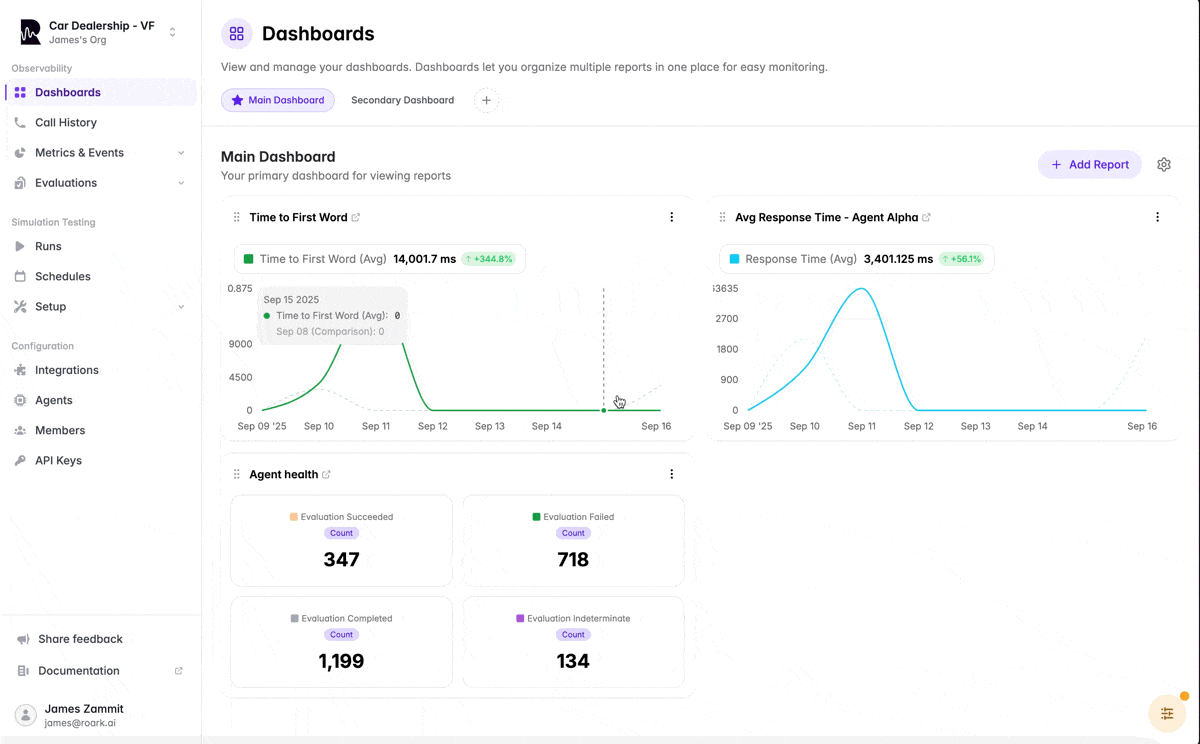The height and width of the screenshot is (744, 1200).
Task: Click the Dashboards grid header icon
Action: [237, 34]
